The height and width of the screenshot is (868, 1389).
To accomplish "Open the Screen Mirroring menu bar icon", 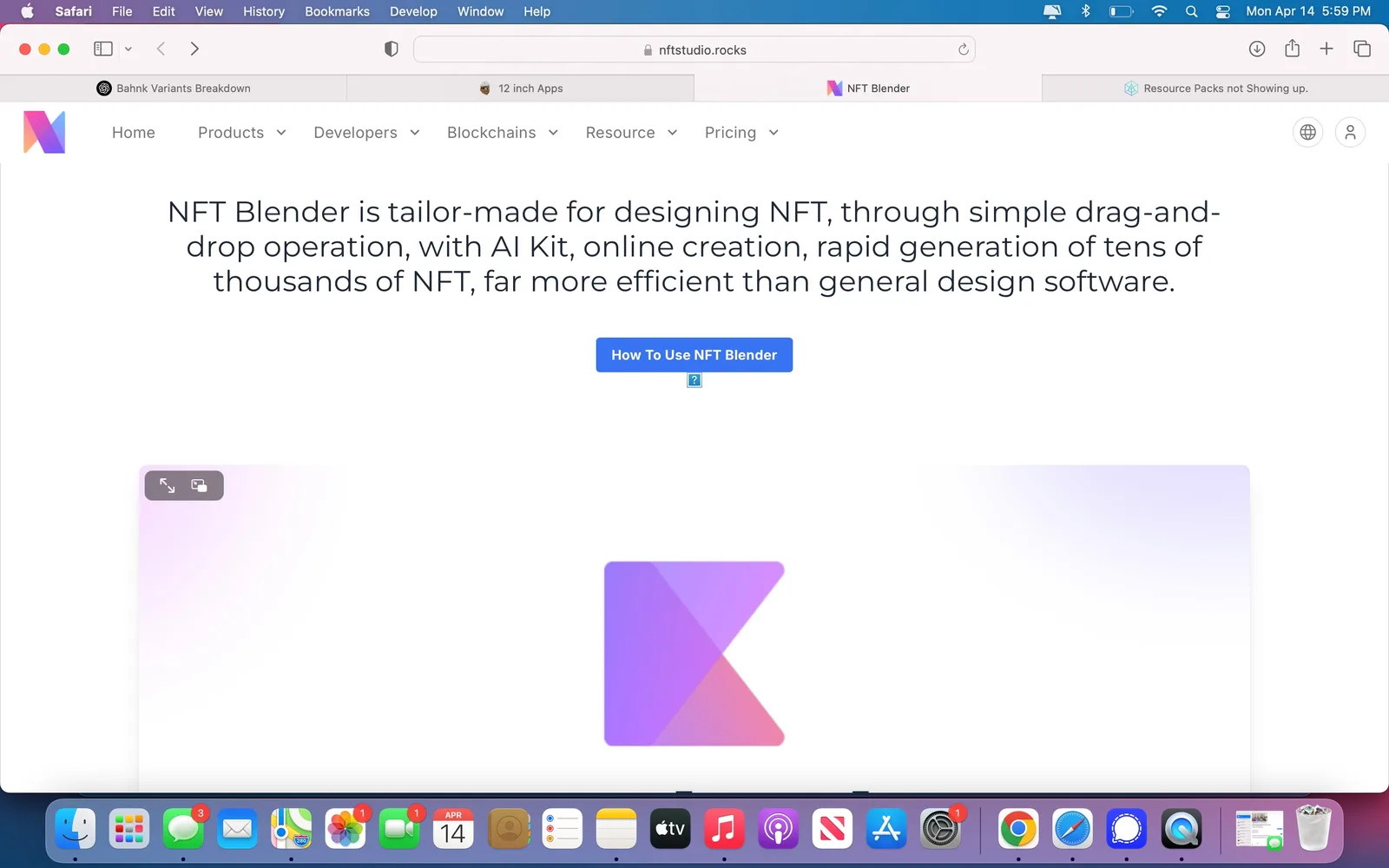I will coord(1052,11).
